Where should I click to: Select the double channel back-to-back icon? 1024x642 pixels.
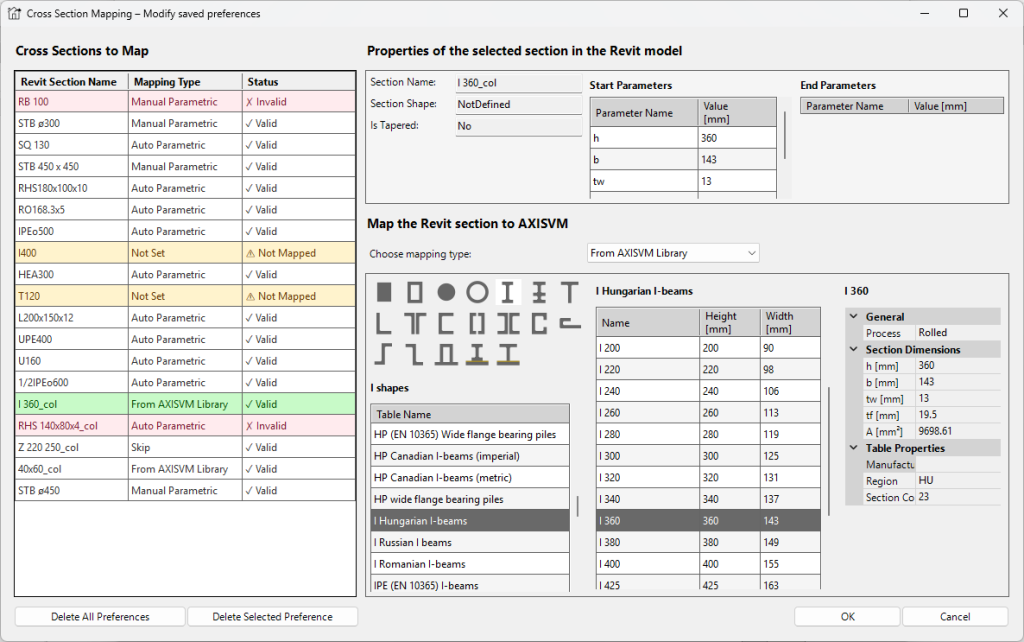point(508,323)
